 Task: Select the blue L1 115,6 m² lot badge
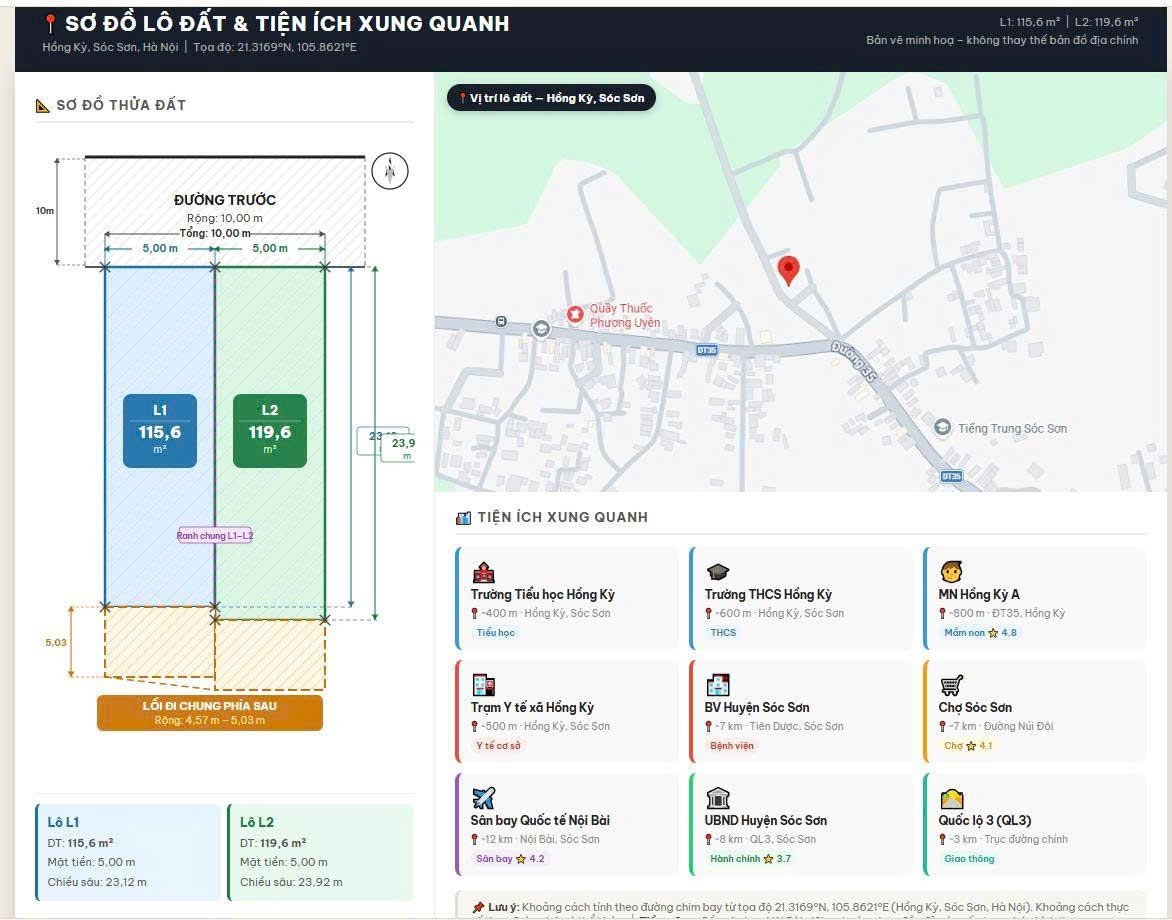[x=160, y=431]
